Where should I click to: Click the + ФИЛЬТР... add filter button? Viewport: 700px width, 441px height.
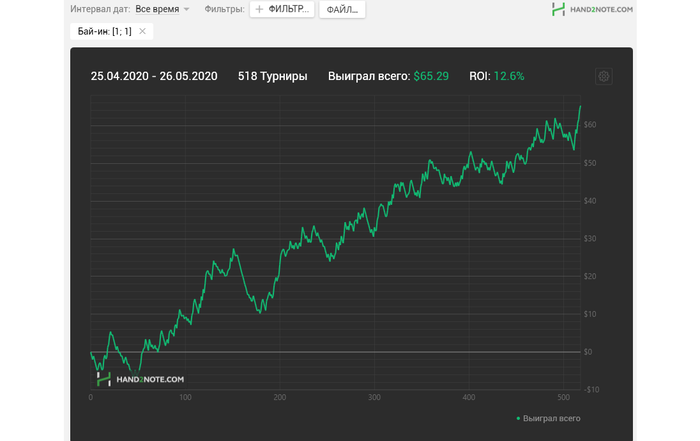282,9
